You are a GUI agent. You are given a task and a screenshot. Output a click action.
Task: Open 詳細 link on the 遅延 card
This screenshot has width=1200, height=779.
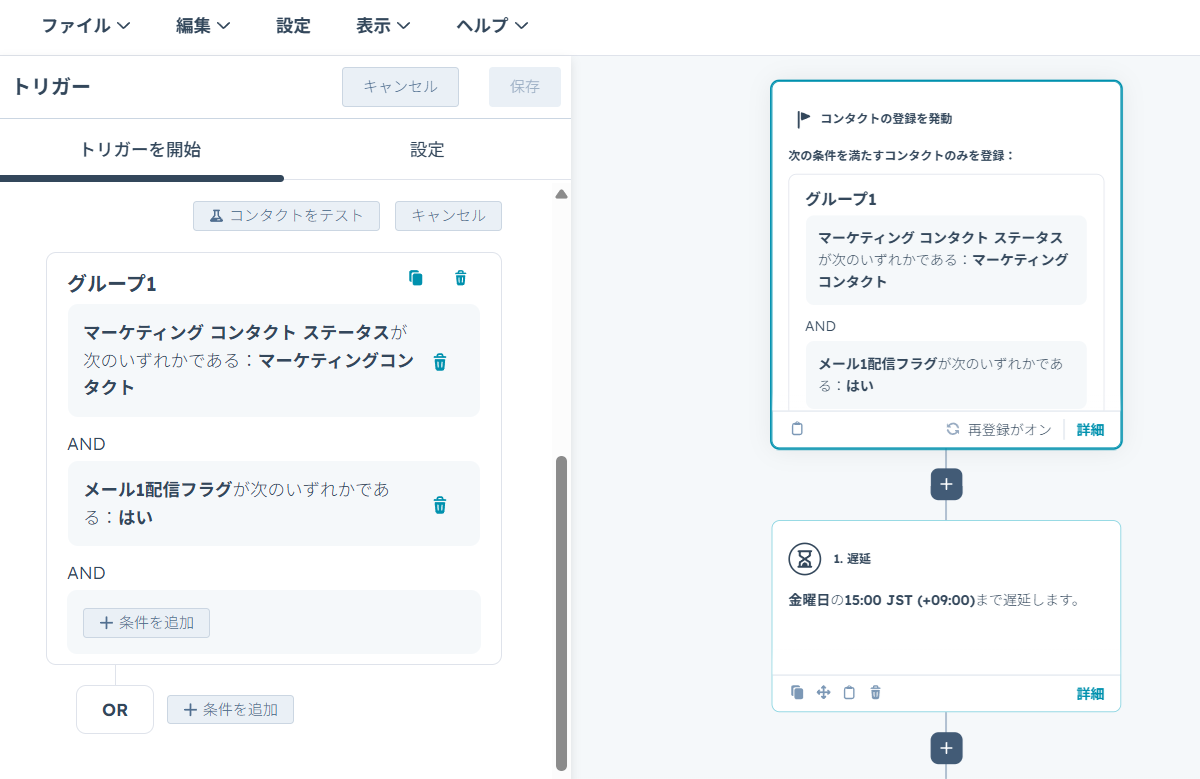tap(1090, 693)
